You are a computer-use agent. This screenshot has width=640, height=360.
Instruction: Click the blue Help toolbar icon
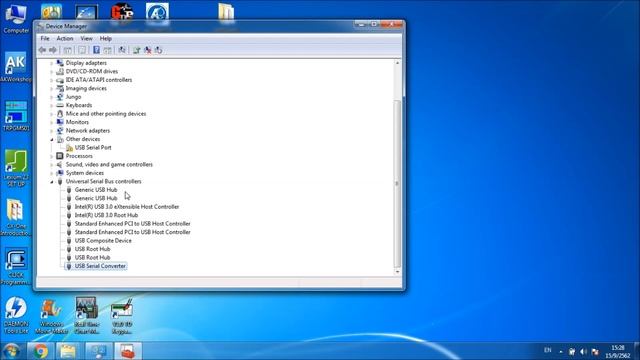click(96, 50)
